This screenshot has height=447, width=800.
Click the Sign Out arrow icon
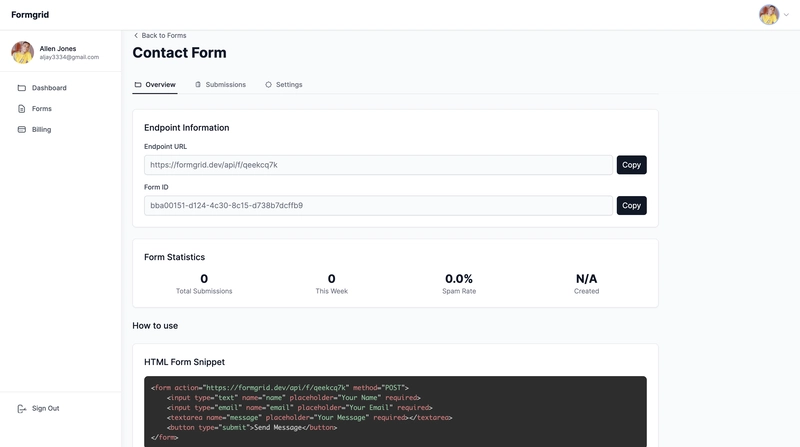(x=22, y=409)
